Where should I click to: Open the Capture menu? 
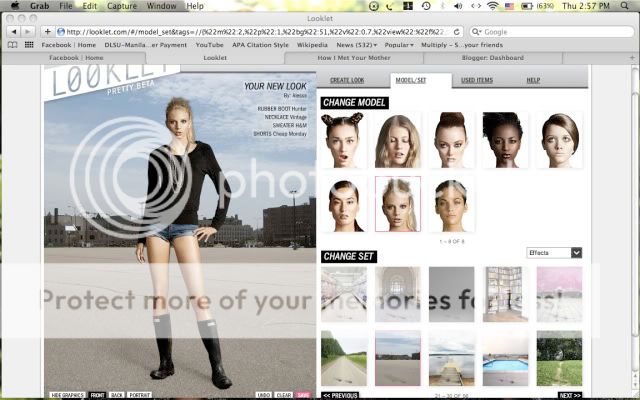tap(122, 6)
